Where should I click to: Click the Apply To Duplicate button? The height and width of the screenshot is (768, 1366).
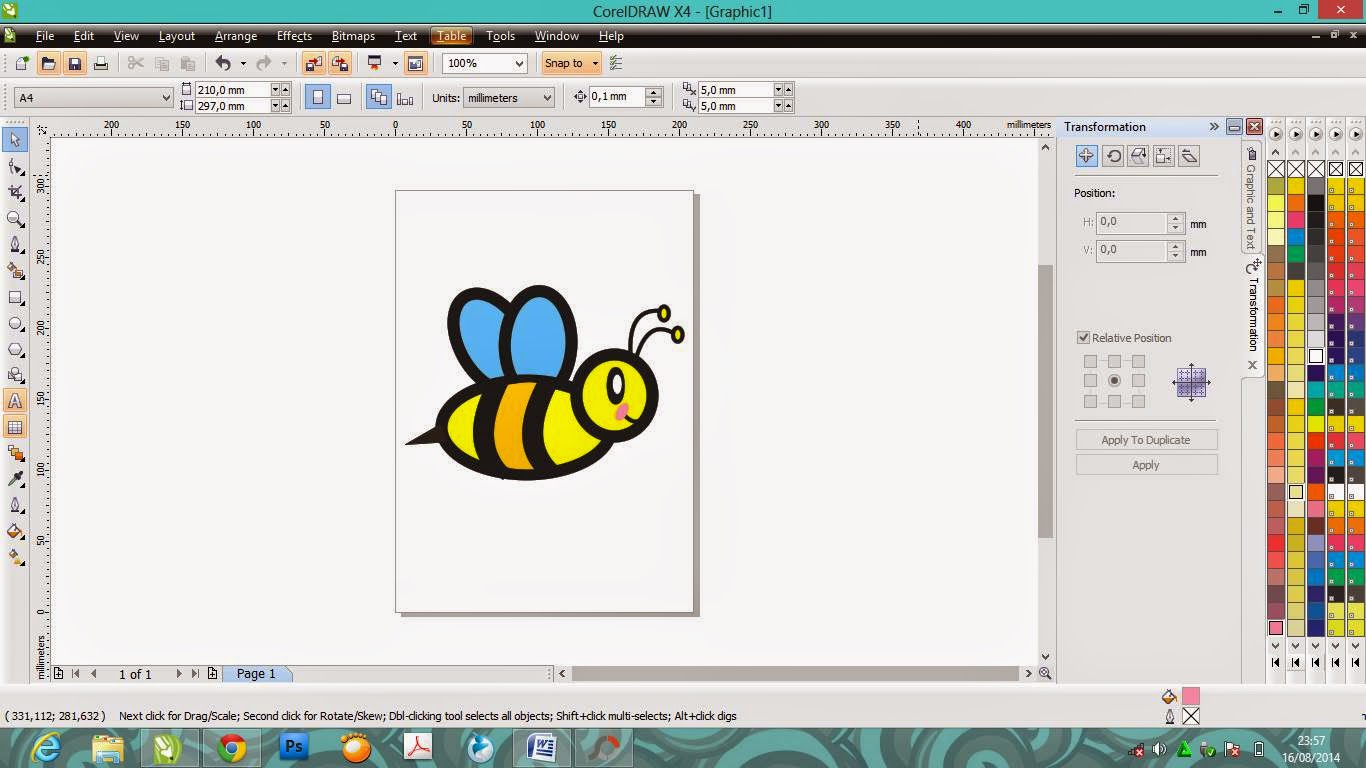(1146, 439)
